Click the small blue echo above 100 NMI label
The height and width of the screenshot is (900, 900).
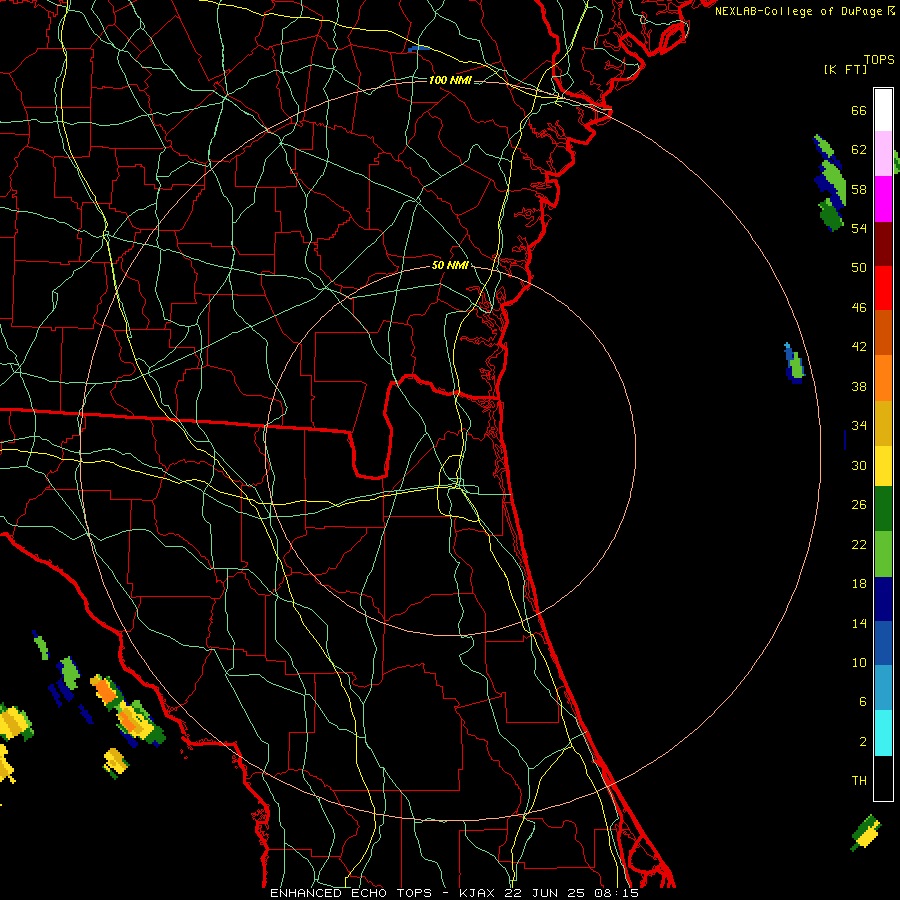pos(418,49)
